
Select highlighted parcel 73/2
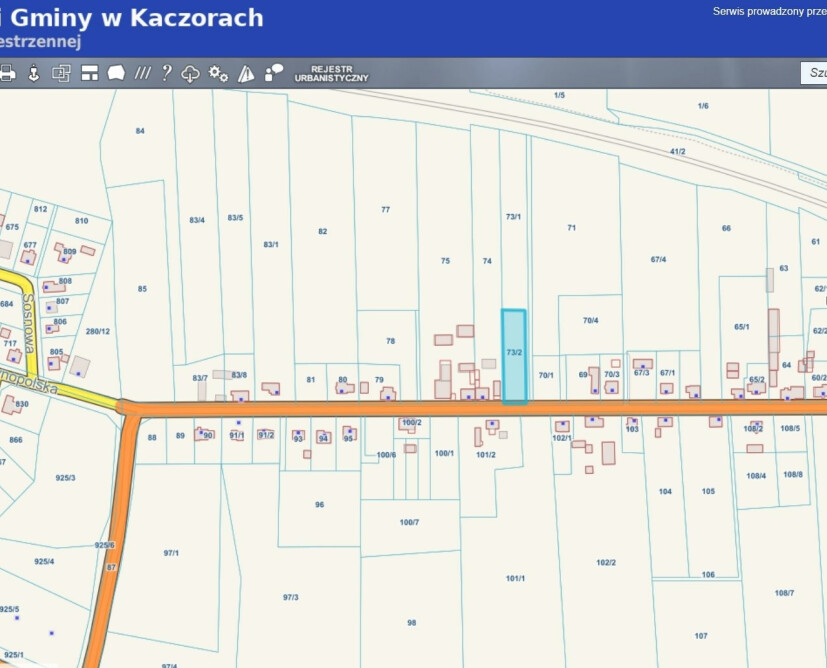[x=514, y=356]
